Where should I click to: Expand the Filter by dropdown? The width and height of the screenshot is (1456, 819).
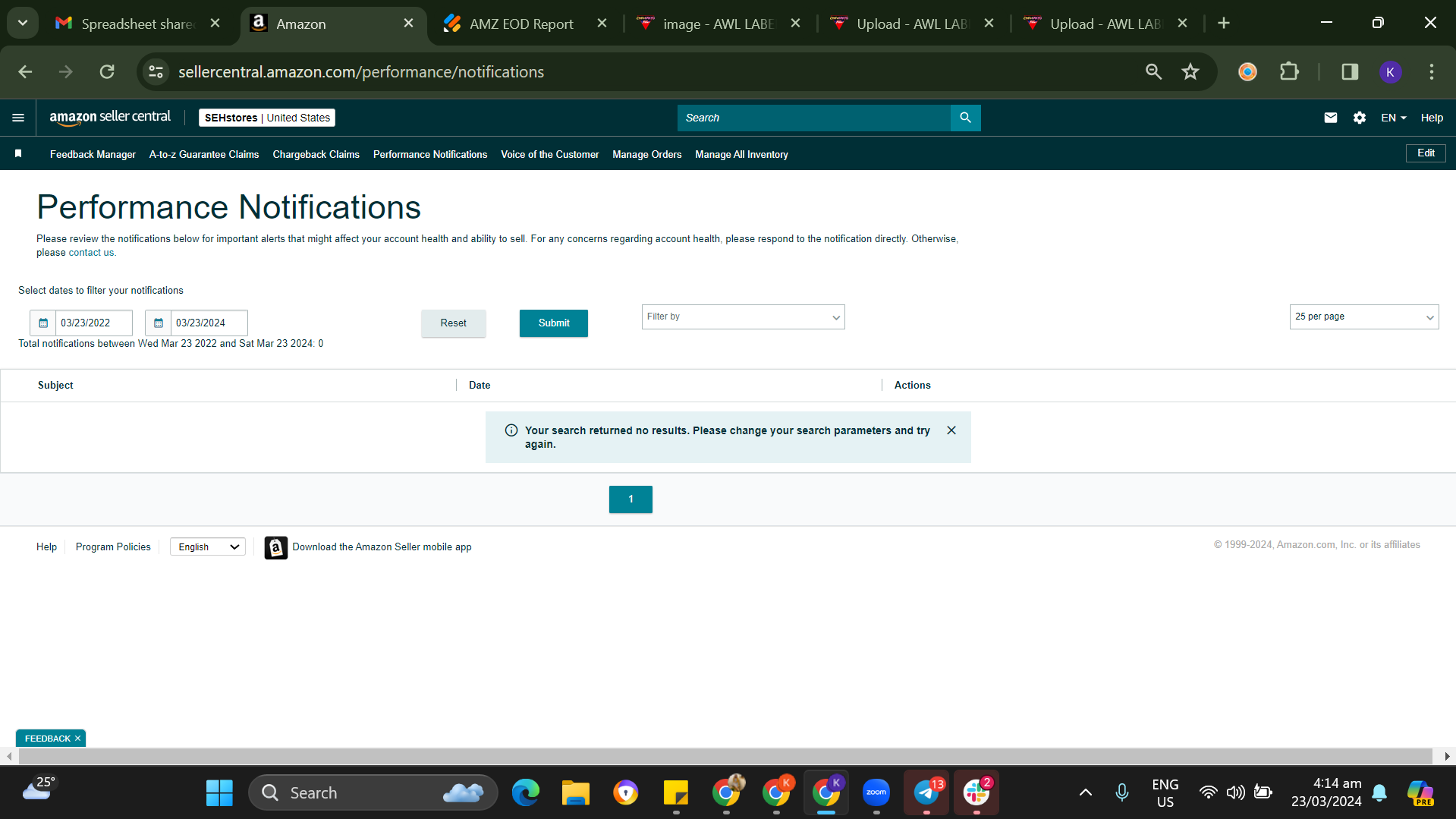(743, 317)
